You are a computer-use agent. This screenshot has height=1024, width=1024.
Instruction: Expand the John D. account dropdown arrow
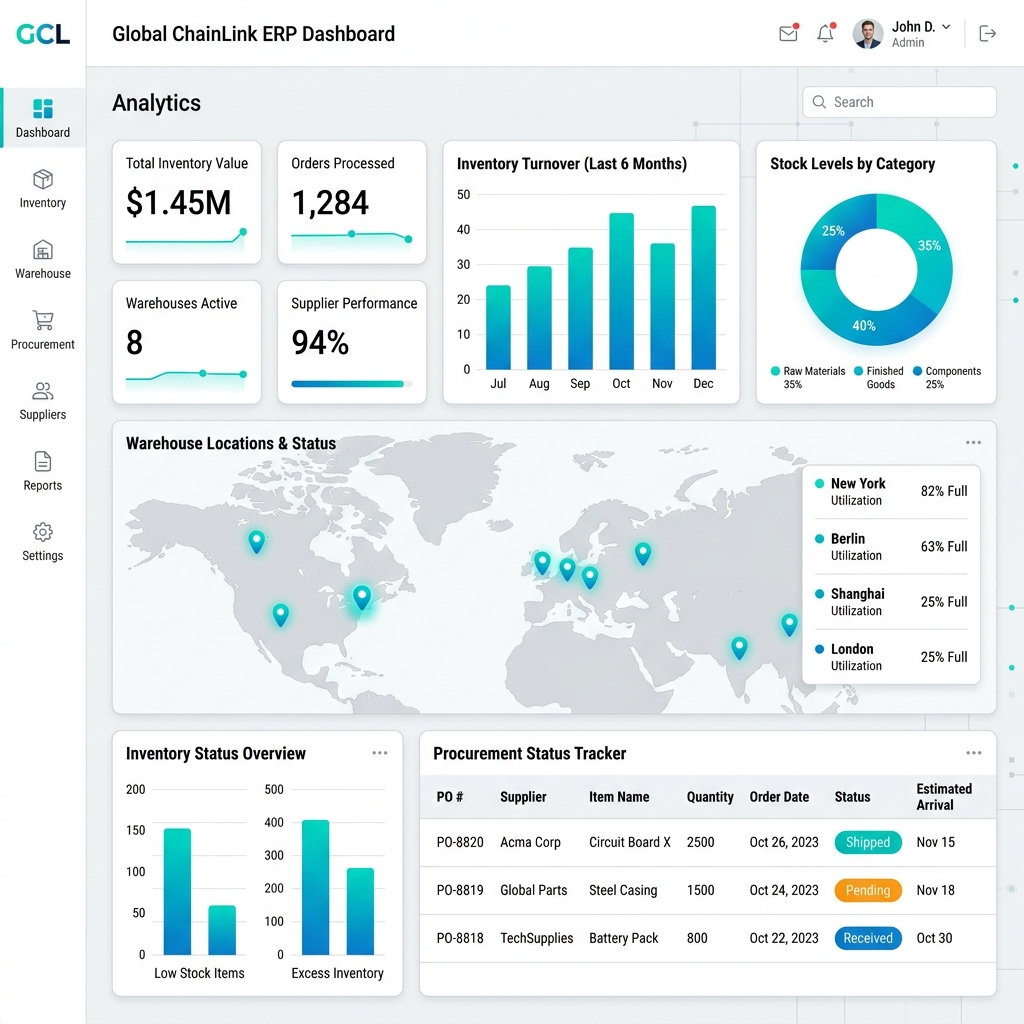(946, 27)
